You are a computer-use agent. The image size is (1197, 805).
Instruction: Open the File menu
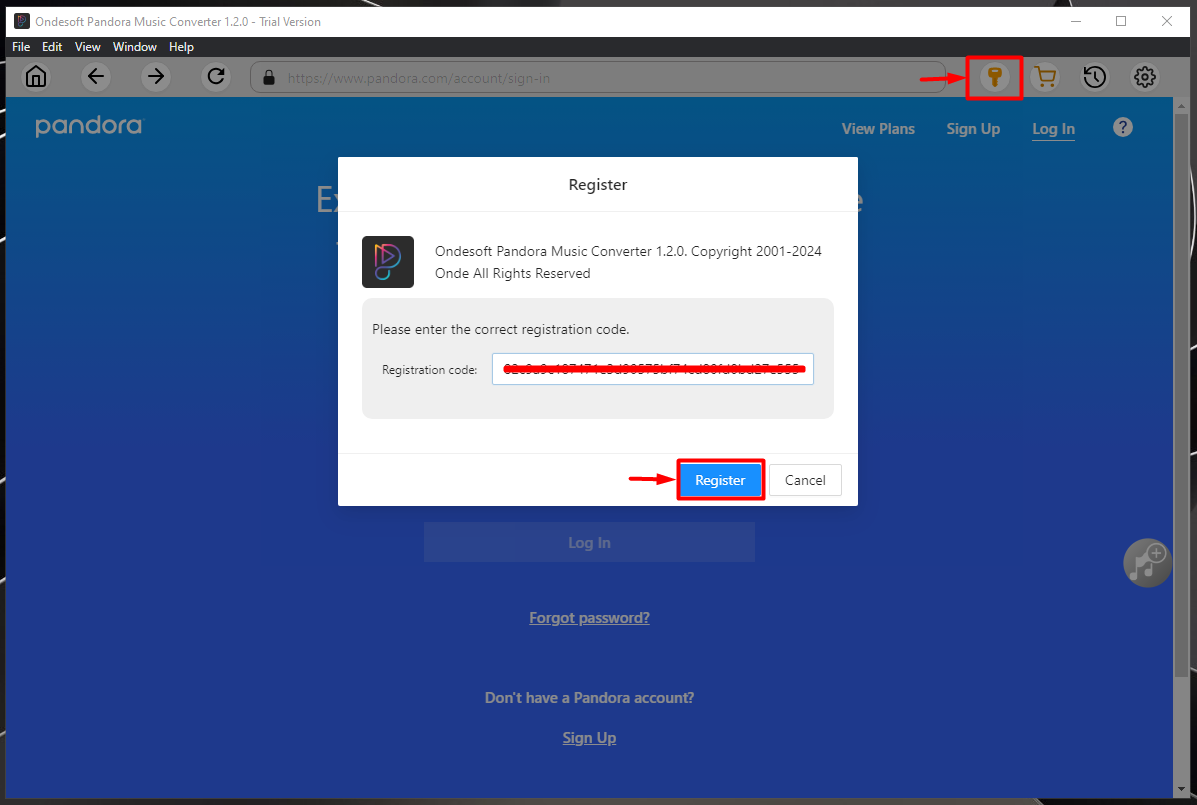(21, 47)
